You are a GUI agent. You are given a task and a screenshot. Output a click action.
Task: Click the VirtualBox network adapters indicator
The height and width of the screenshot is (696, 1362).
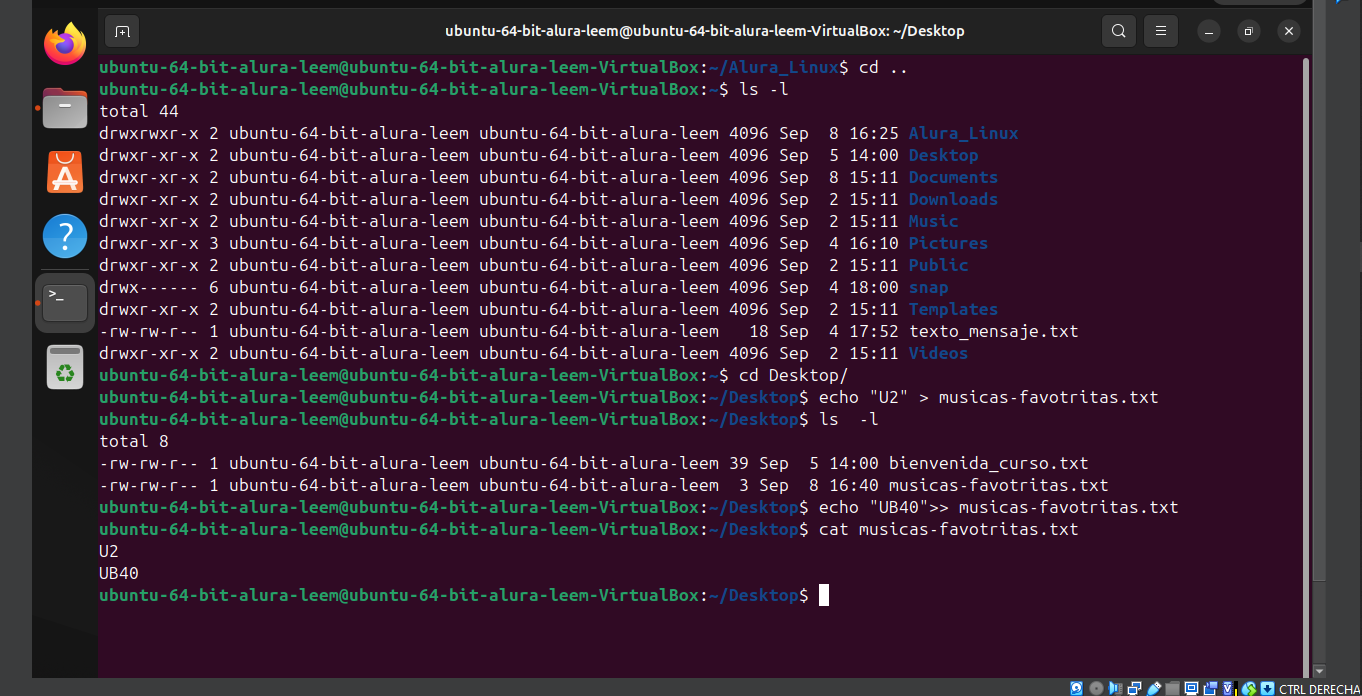pyautogui.click(x=1134, y=688)
